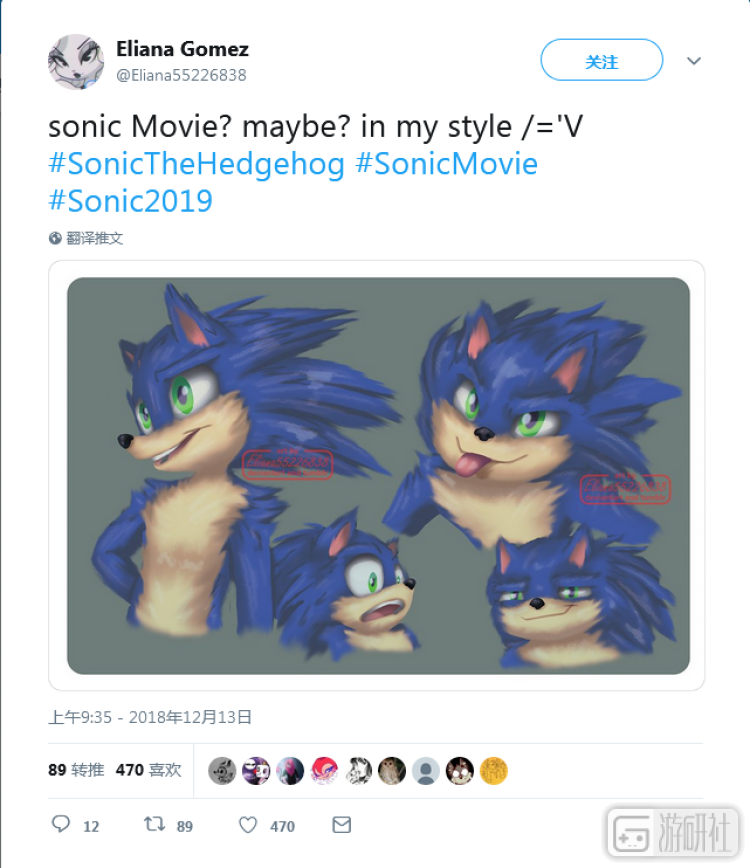Click the 关注 follow button
750x868 pixels.
tap(602, 60)
